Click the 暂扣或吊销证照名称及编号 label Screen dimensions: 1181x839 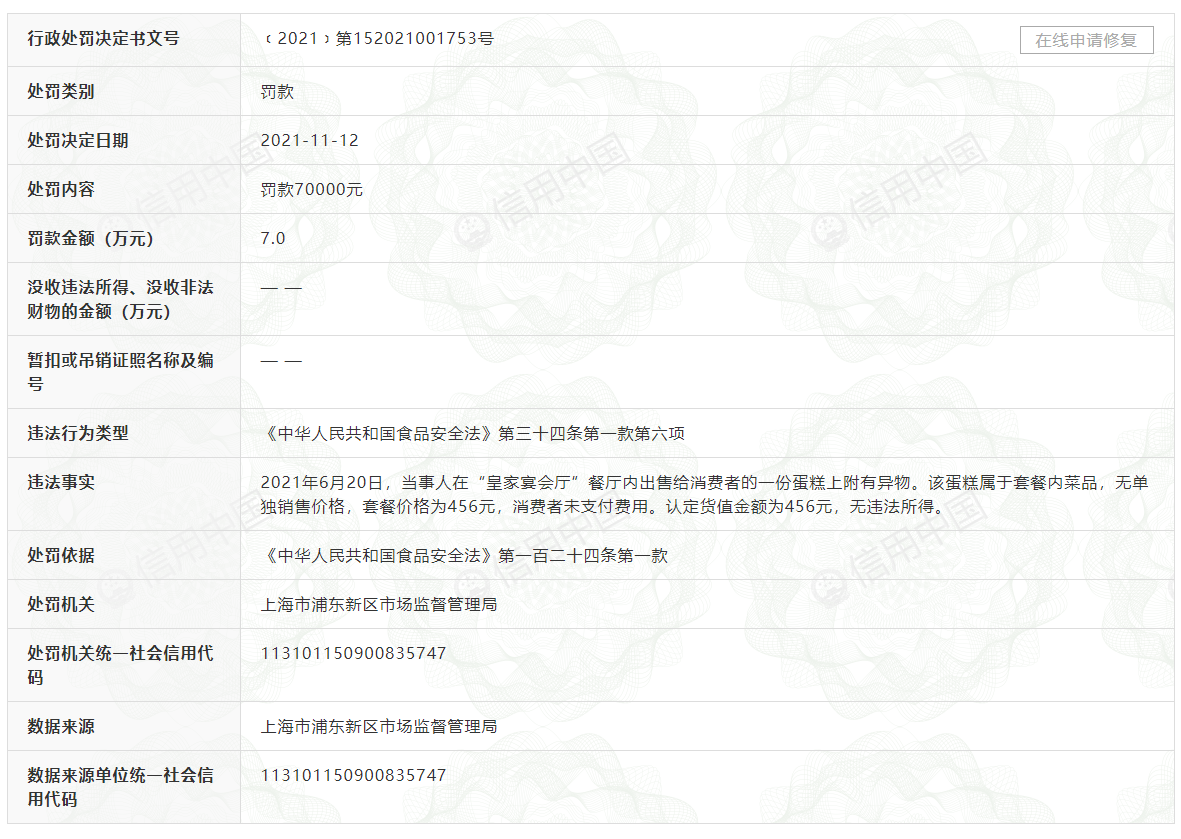[121, 372]
